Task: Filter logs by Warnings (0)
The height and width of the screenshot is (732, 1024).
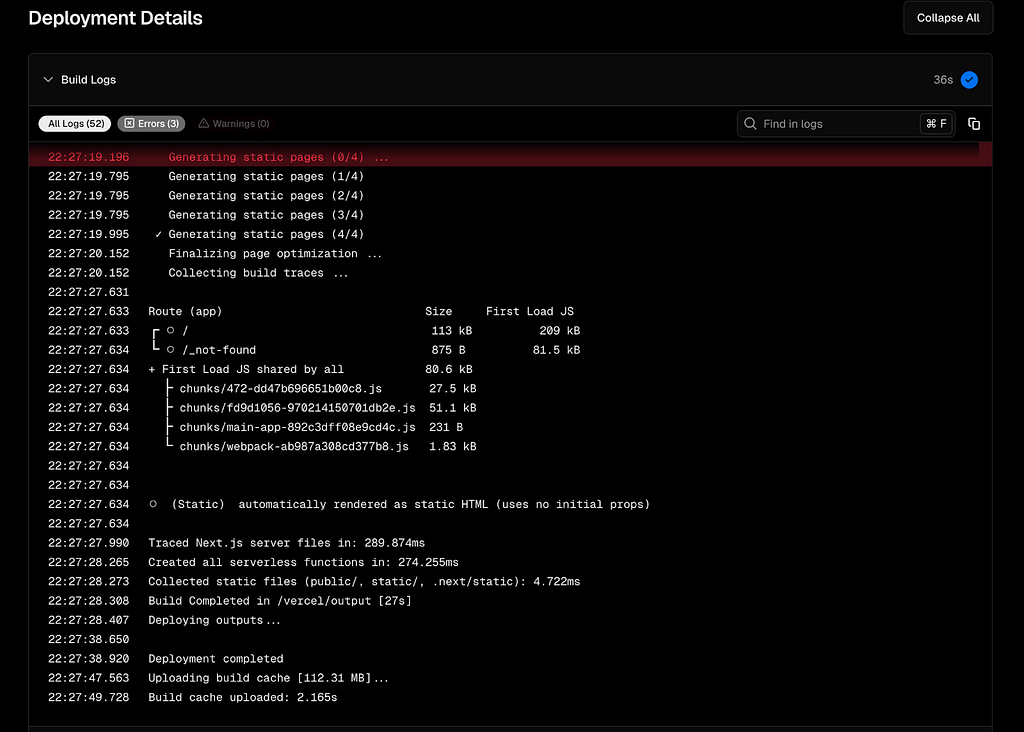Action: pos(234,123)
